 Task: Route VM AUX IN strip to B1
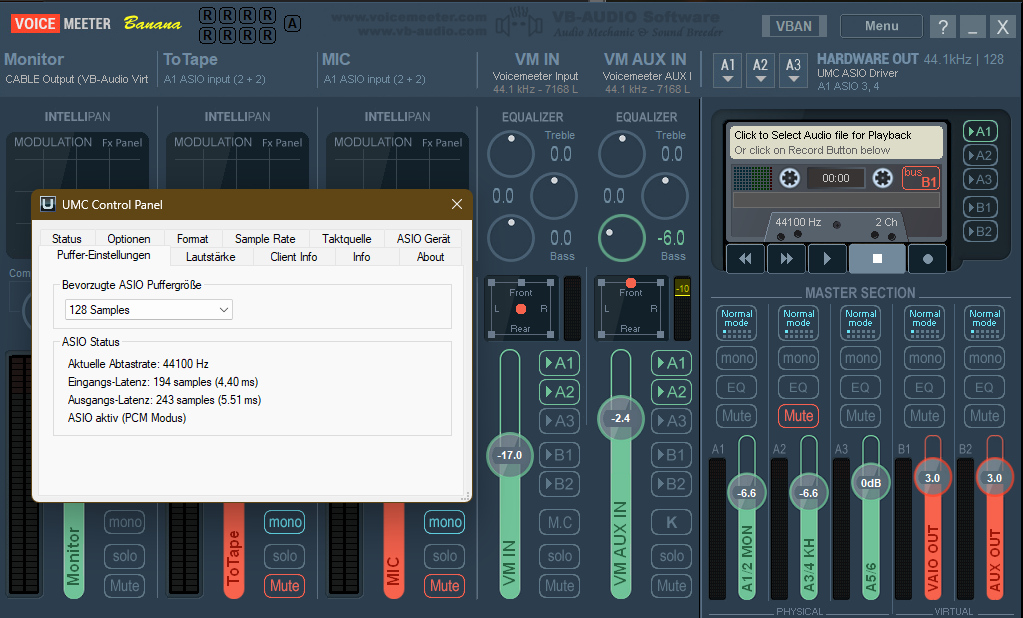pos(671,455)
